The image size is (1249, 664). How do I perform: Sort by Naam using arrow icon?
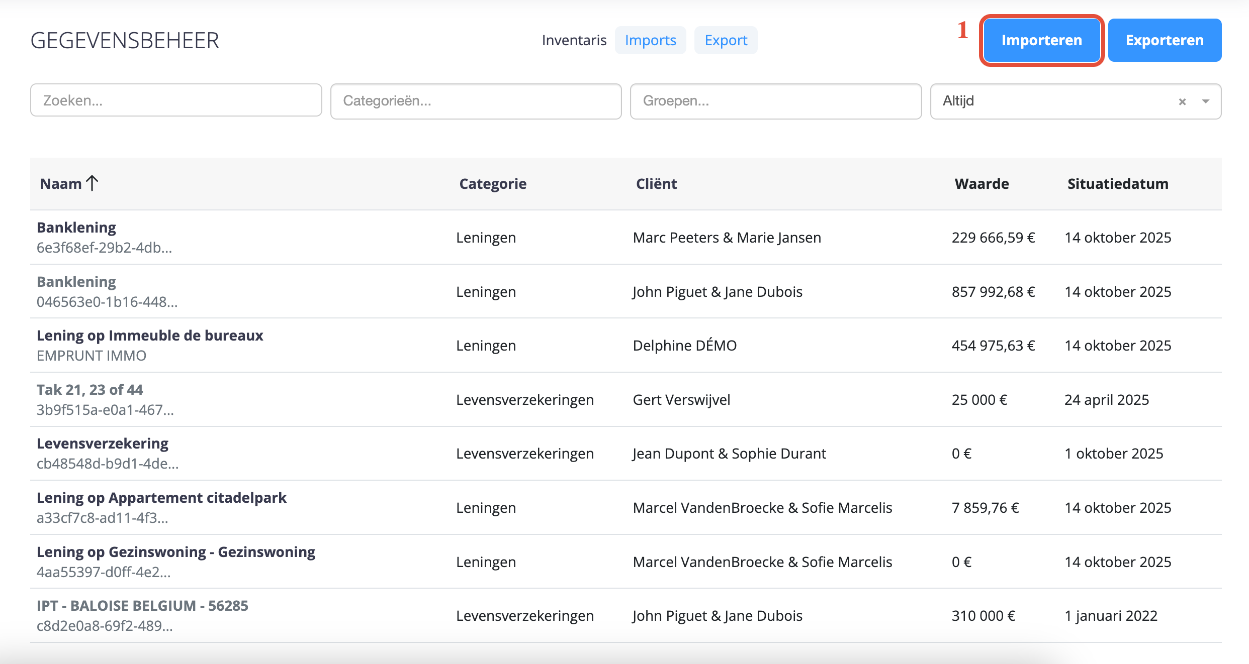[92, 184]
